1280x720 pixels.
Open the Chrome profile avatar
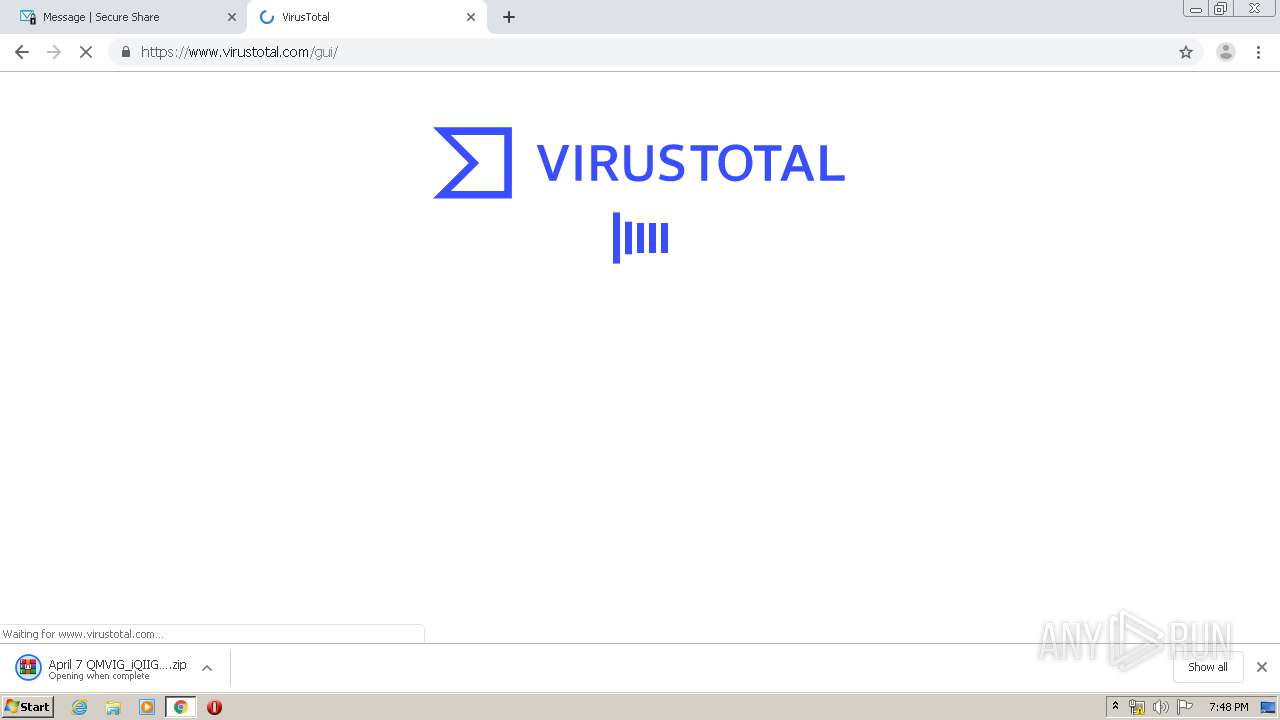tap(1226, 52)
